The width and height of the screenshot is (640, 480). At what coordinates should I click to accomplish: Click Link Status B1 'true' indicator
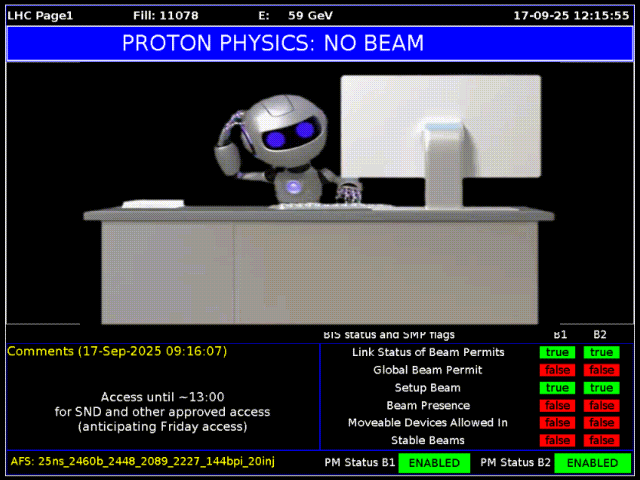click(x=557, y=352)
